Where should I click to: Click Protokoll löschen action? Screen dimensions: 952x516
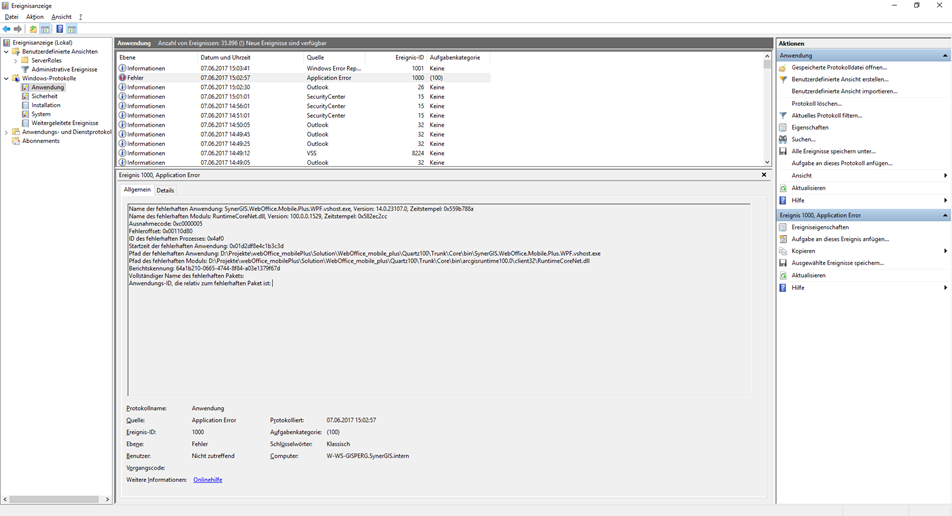816,104
